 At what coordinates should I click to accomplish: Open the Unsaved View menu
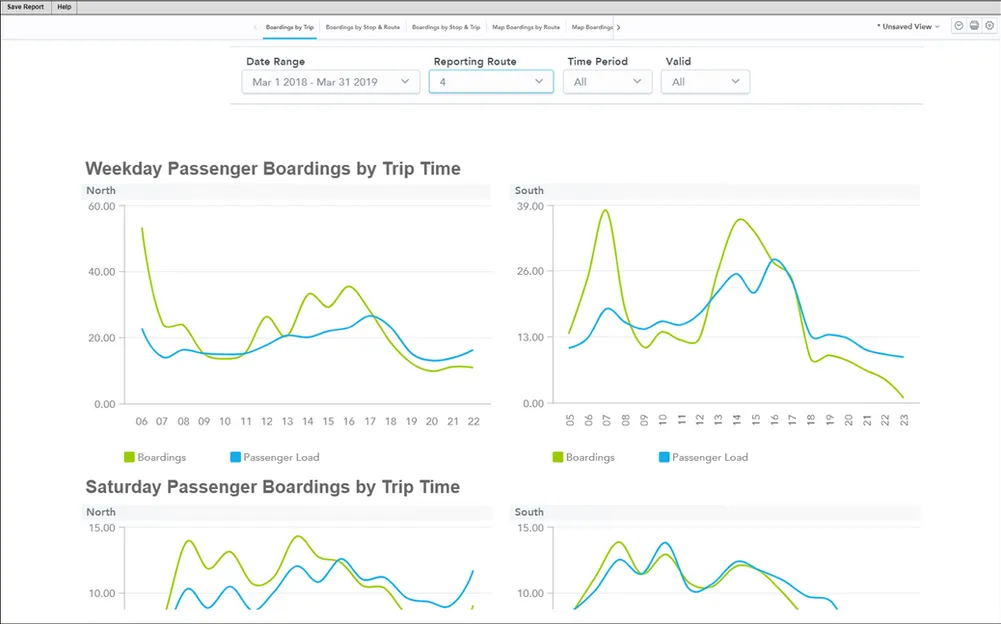tap(905, 26)
